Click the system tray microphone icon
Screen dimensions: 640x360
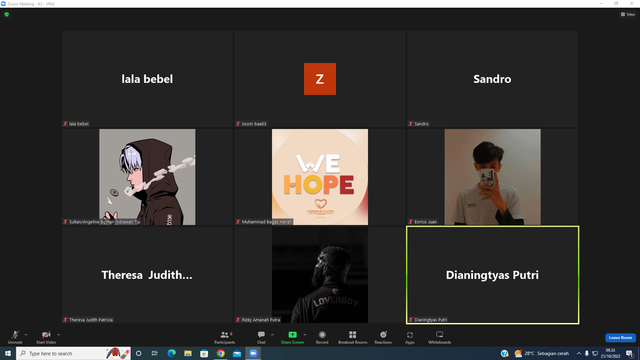tap(587, 353)
